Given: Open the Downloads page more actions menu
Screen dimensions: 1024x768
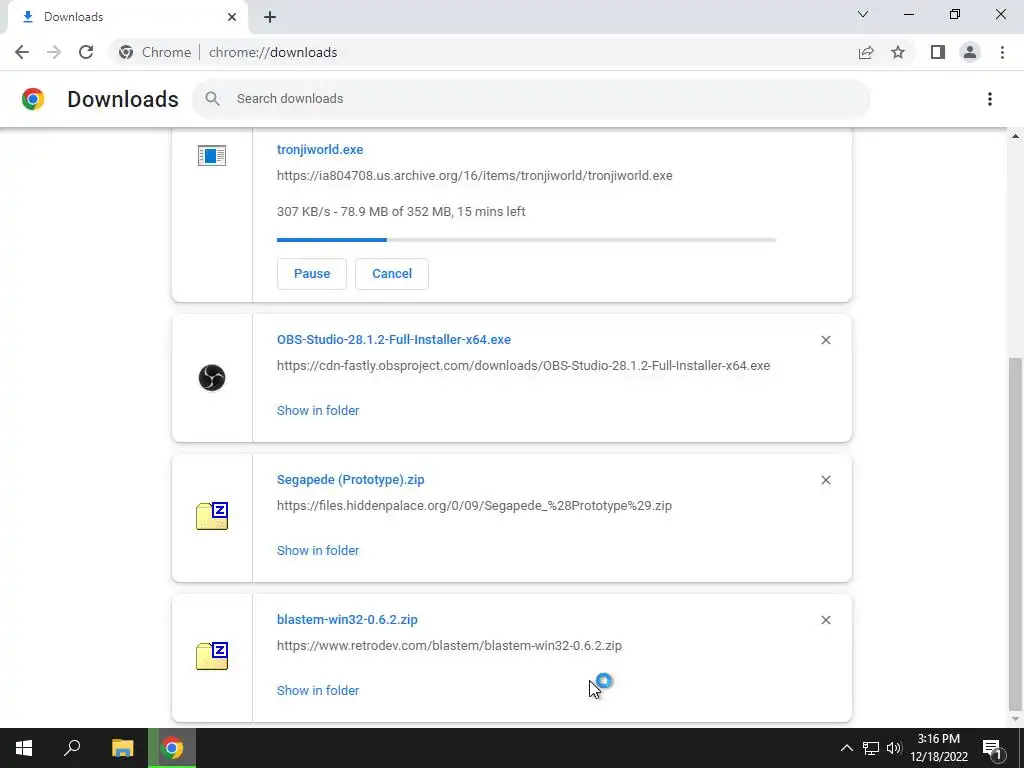Looking at the screenshot, I should pos(990,99).
